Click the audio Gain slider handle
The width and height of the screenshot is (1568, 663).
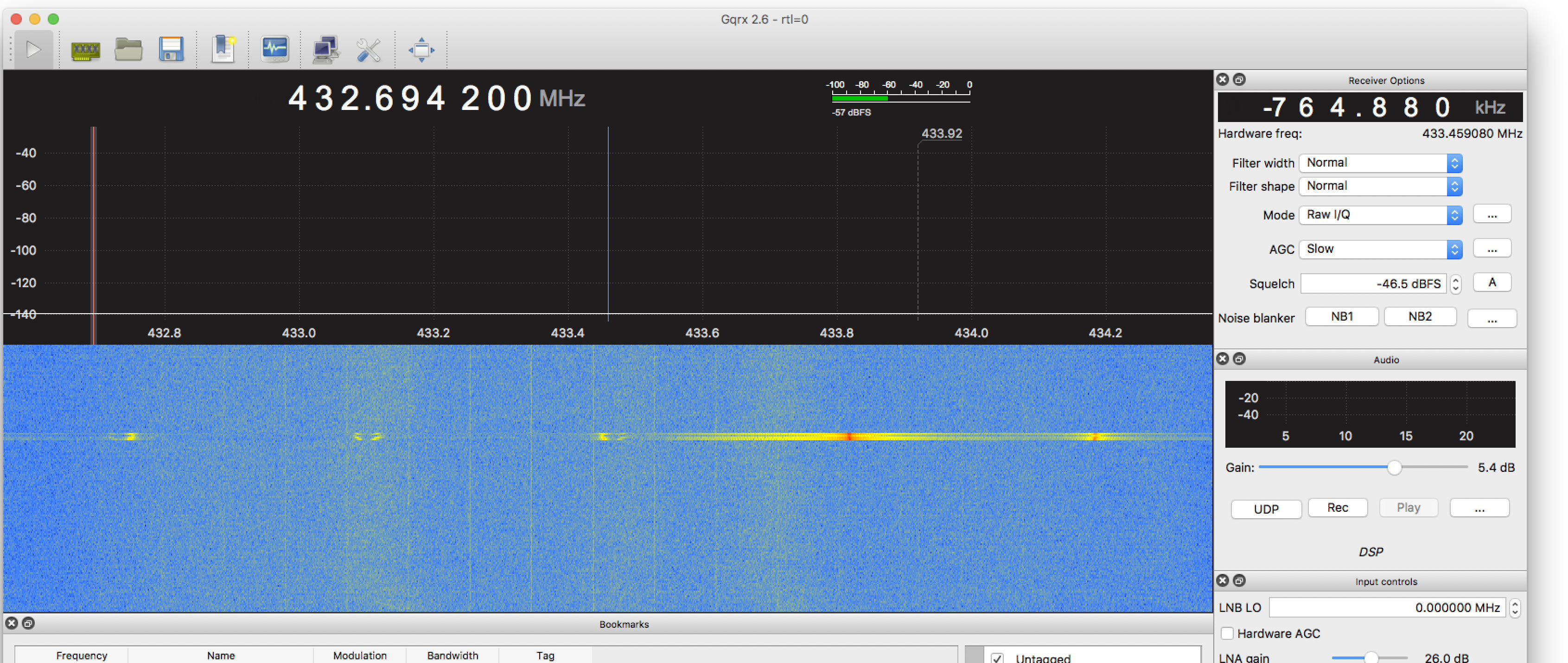coord(1395,467)
